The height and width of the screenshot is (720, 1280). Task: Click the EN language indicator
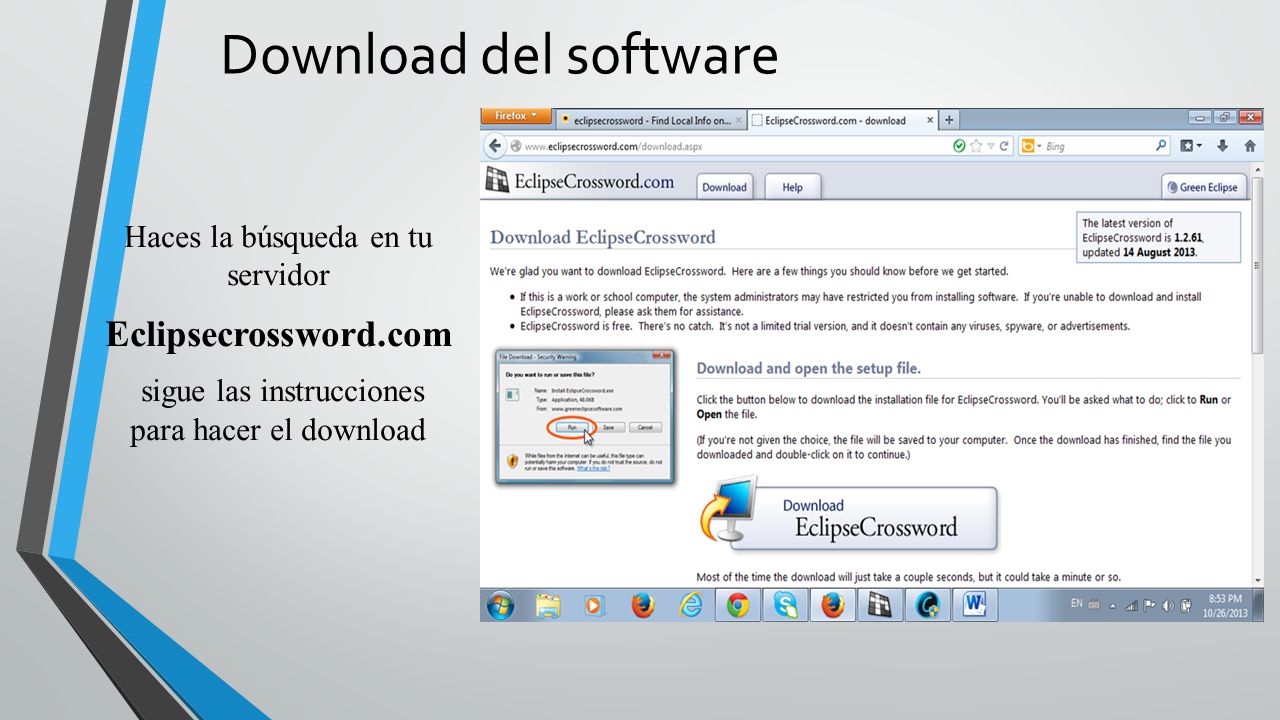(1077, 604)
